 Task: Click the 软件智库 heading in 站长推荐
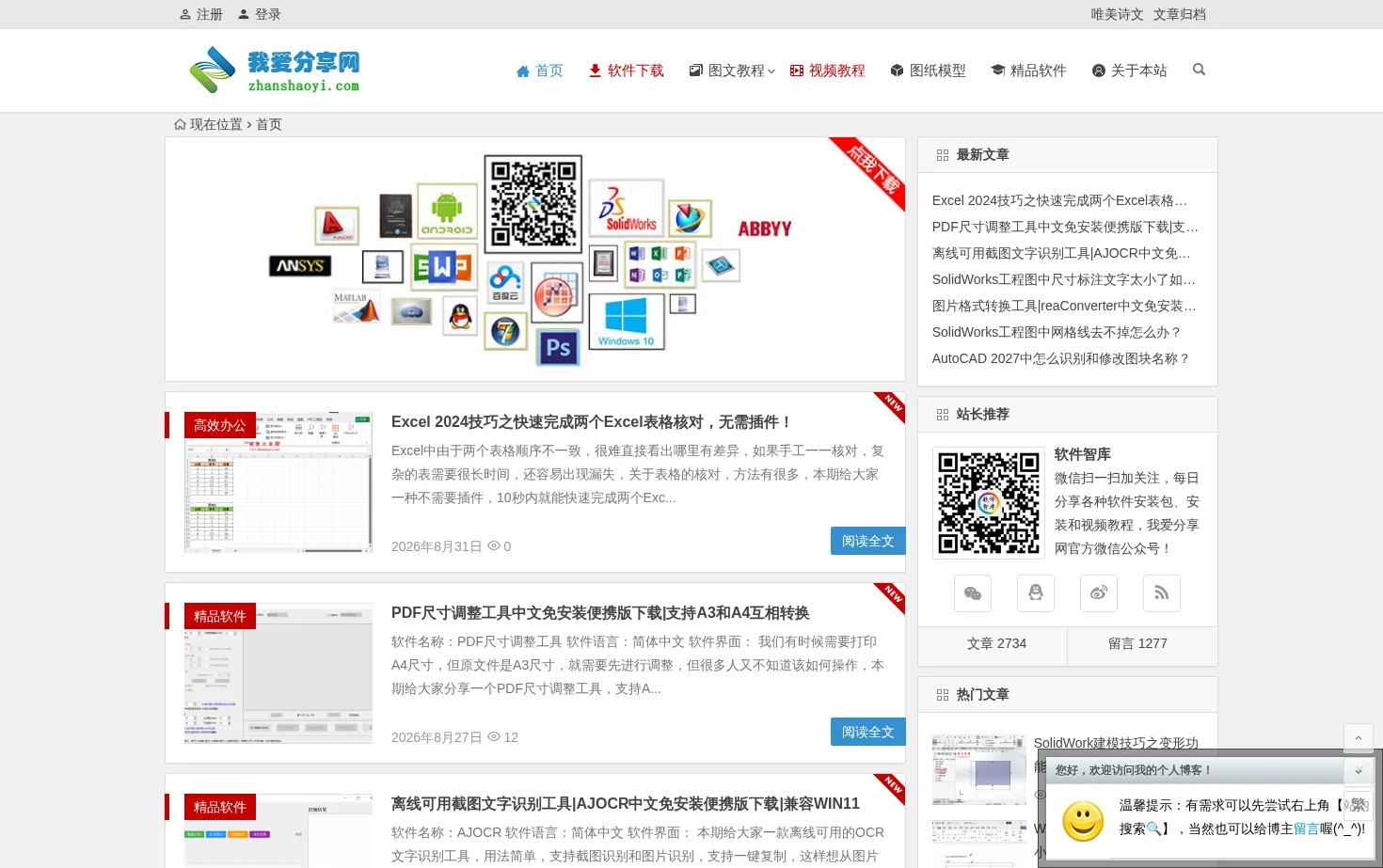tap(1083, 454)
